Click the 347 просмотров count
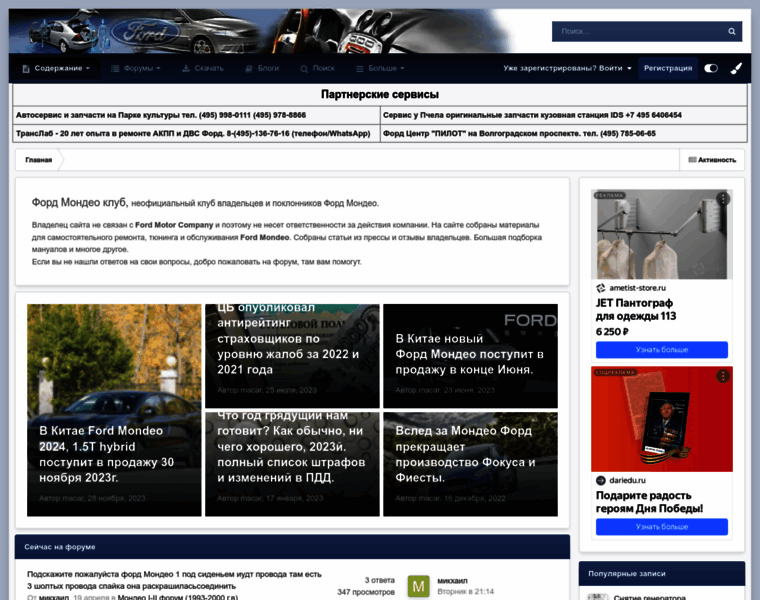 (366, 592)
